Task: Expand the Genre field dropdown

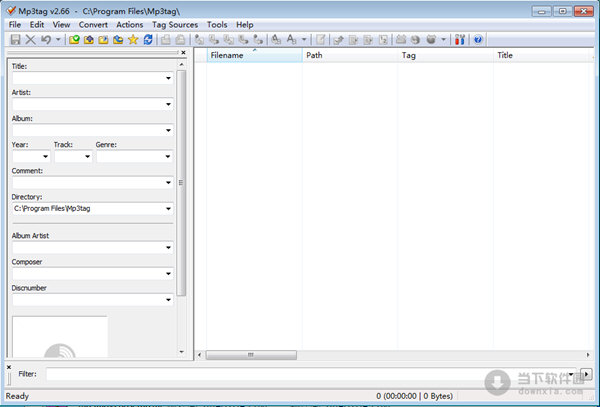Action: click(168, 156)
